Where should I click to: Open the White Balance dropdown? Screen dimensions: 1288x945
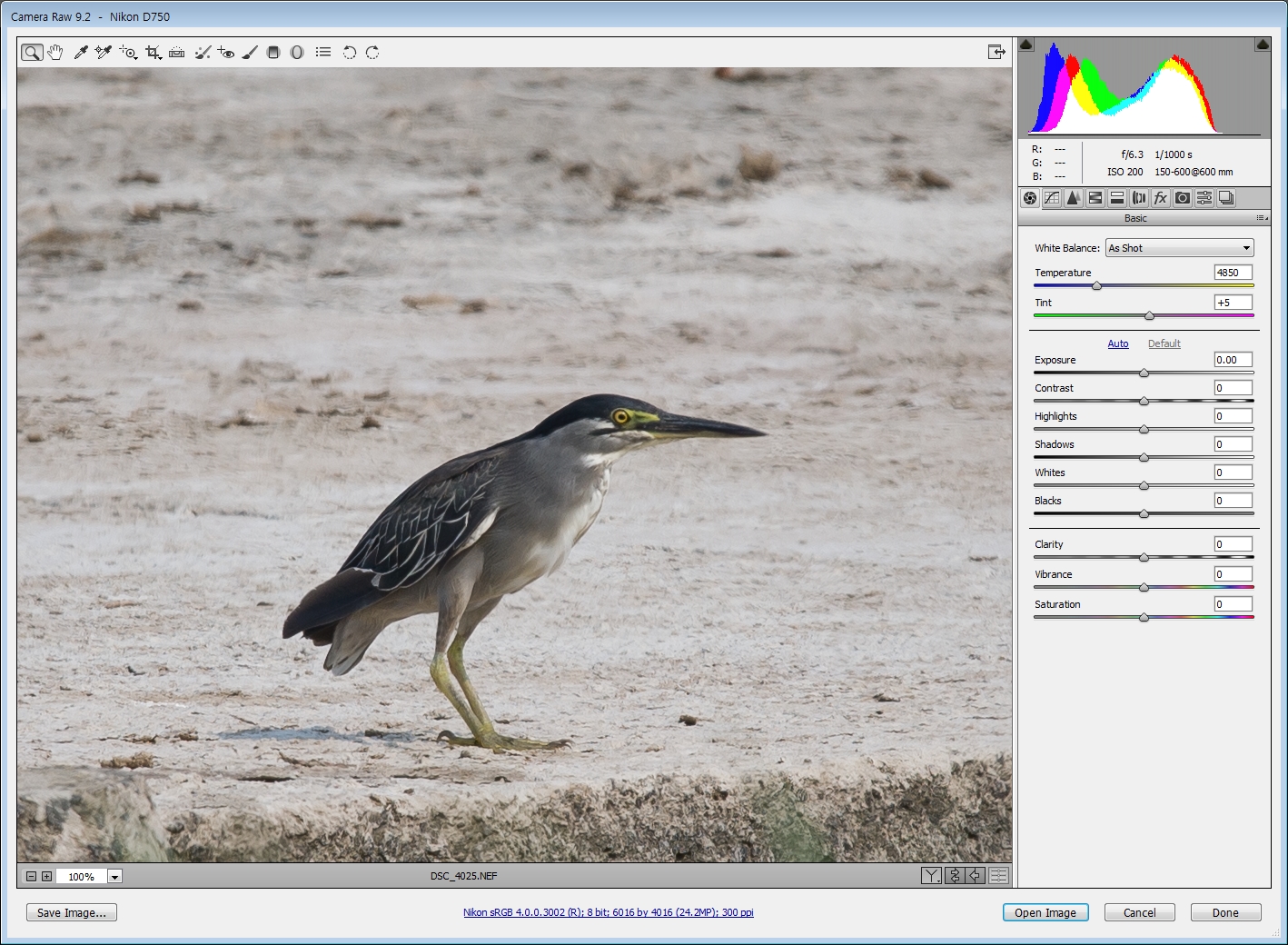[1179, 248]
